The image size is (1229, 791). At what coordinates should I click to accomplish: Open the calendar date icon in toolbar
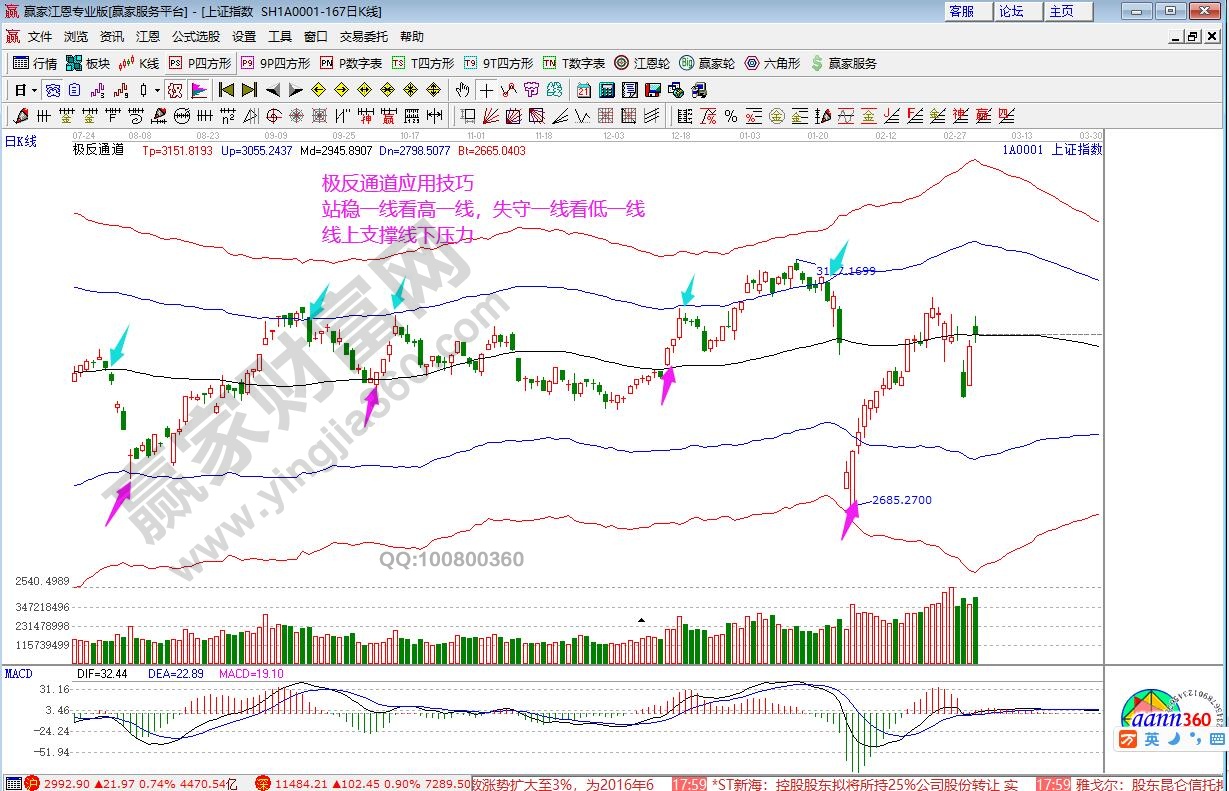[x=584, y=90]
